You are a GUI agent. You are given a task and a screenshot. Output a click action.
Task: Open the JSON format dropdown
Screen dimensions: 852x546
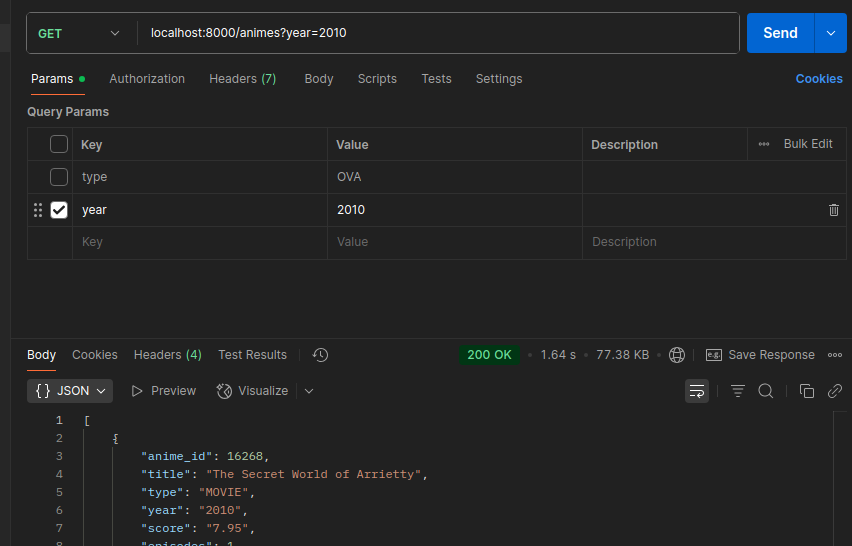tap(70, 391)
